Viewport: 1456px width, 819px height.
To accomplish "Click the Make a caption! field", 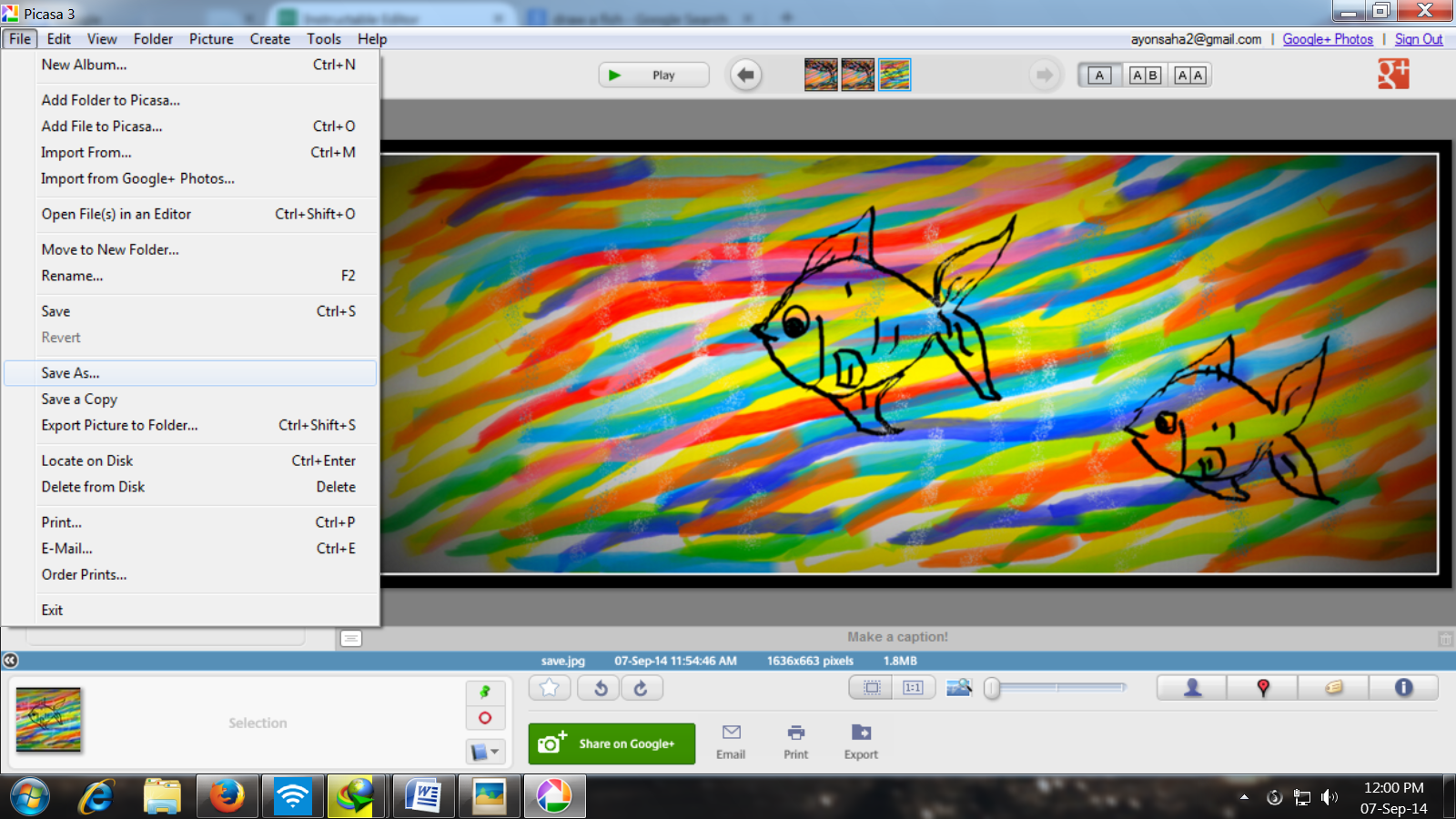I will coord(897,637).
